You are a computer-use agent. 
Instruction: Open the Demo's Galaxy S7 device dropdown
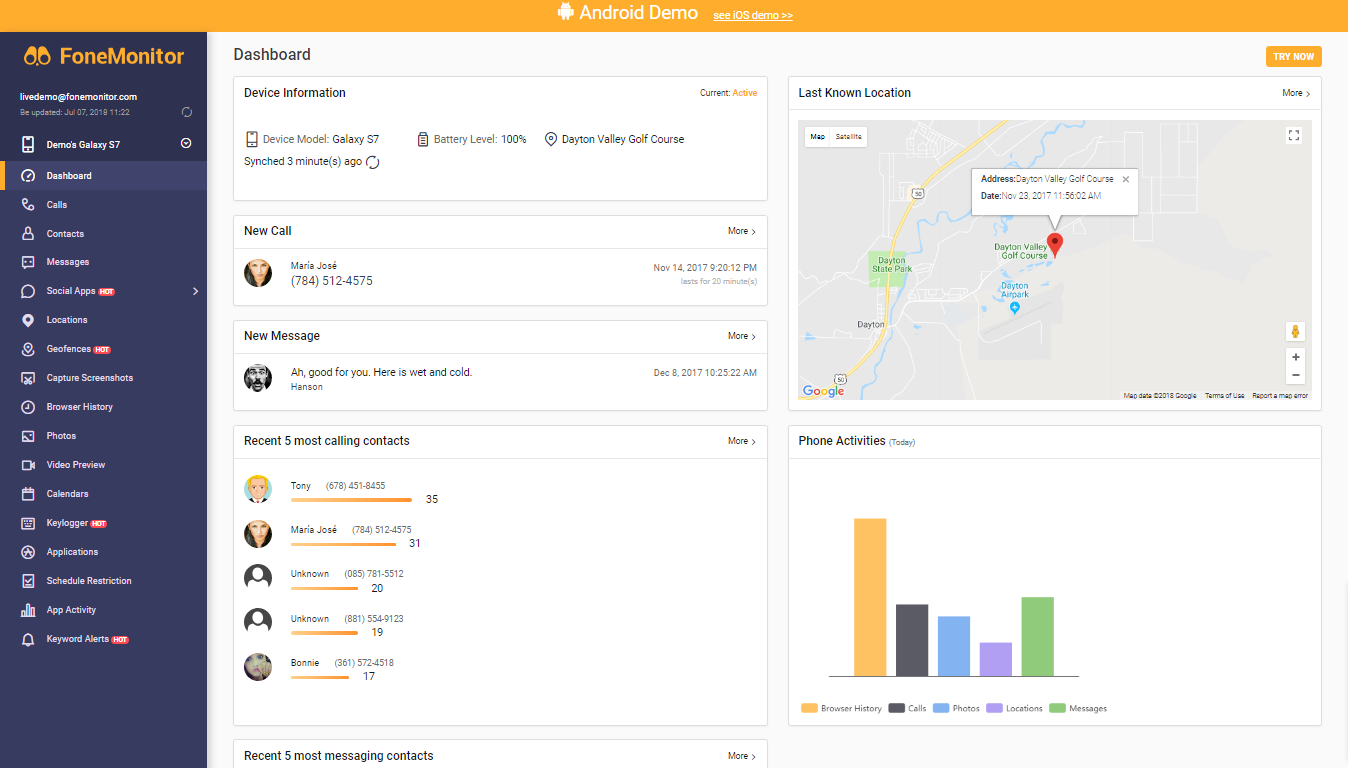(186, 144)
